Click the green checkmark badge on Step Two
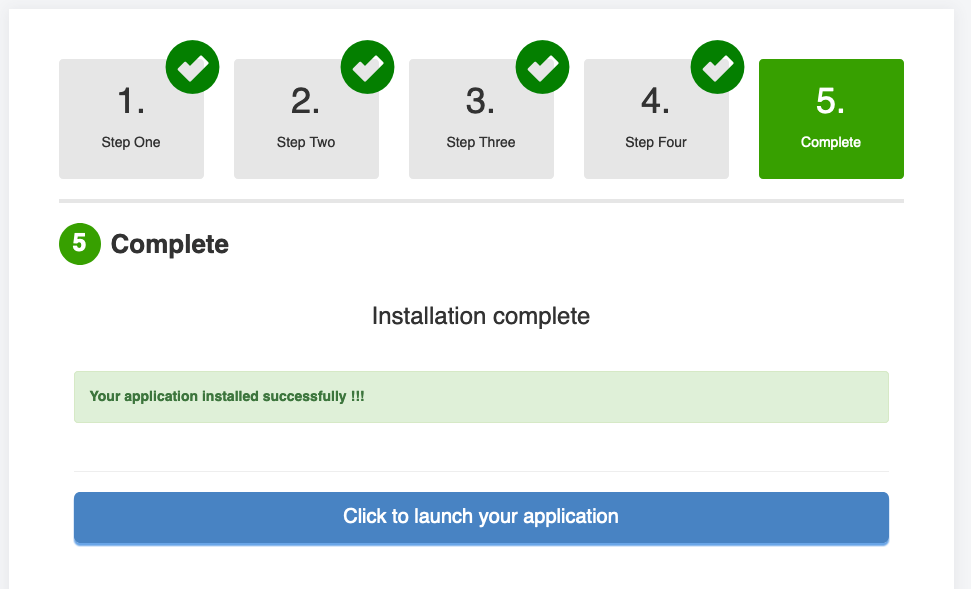Image resolution: width=971 pixels, height=589 pixels. click(x=367, y=68)
